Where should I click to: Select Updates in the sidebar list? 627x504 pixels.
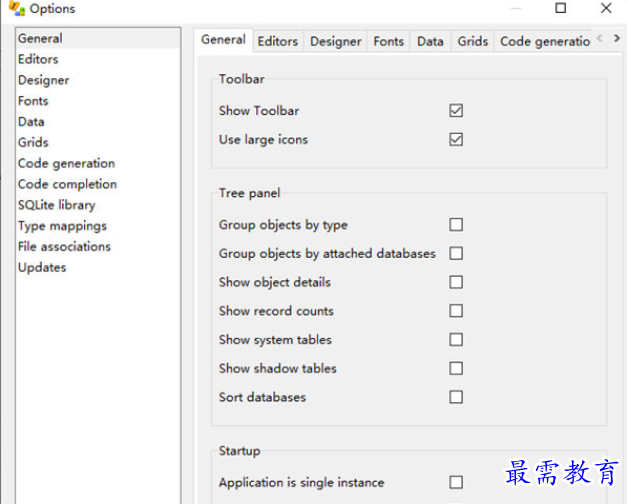point(42,267)
